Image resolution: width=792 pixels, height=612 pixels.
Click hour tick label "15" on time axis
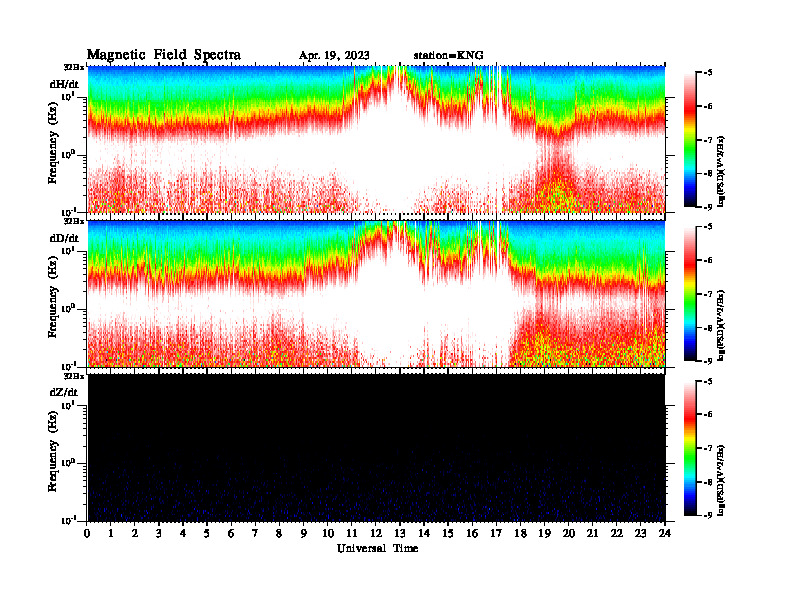[448, 534]
